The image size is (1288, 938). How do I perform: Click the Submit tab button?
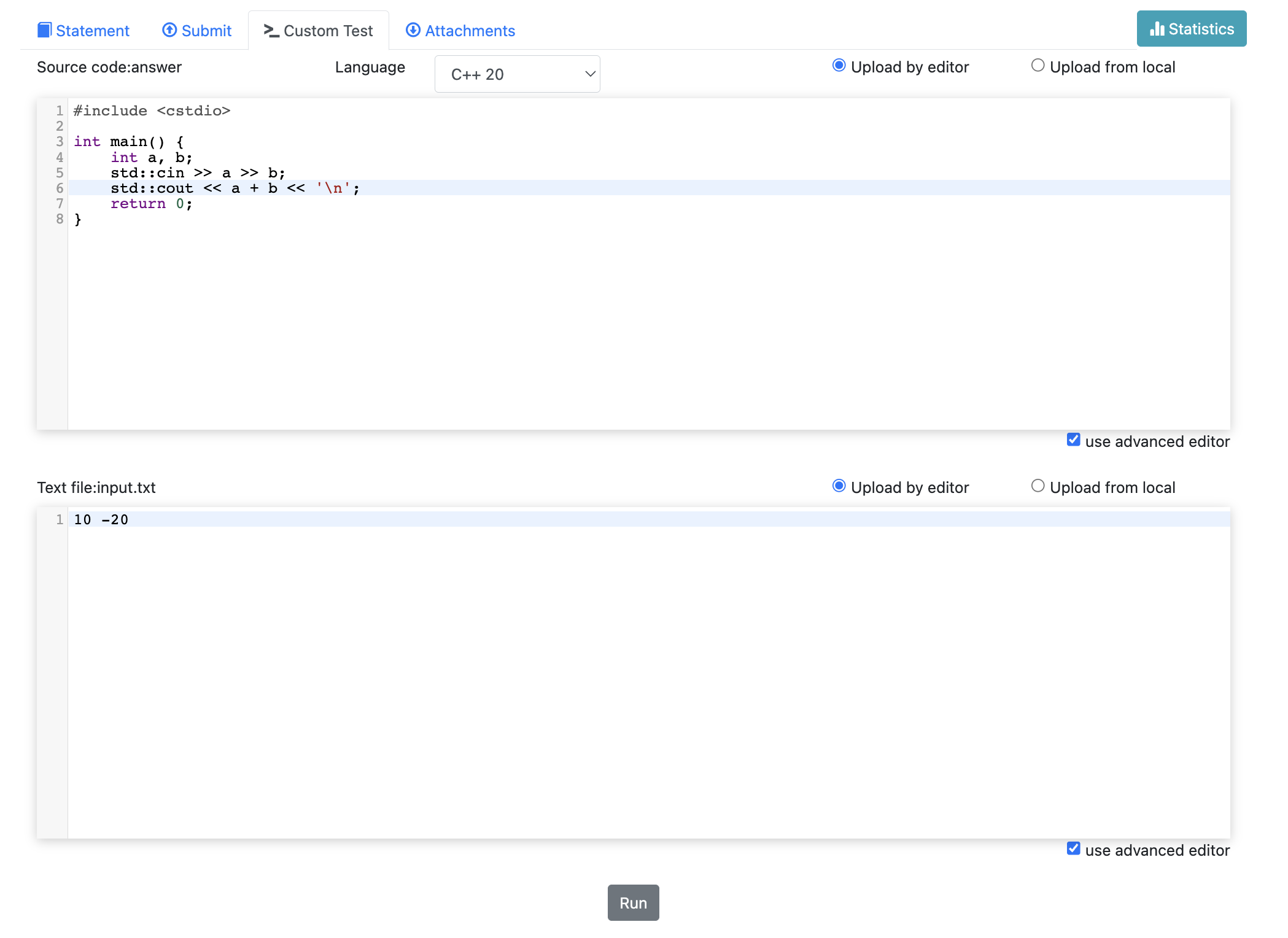coord(198,30)
